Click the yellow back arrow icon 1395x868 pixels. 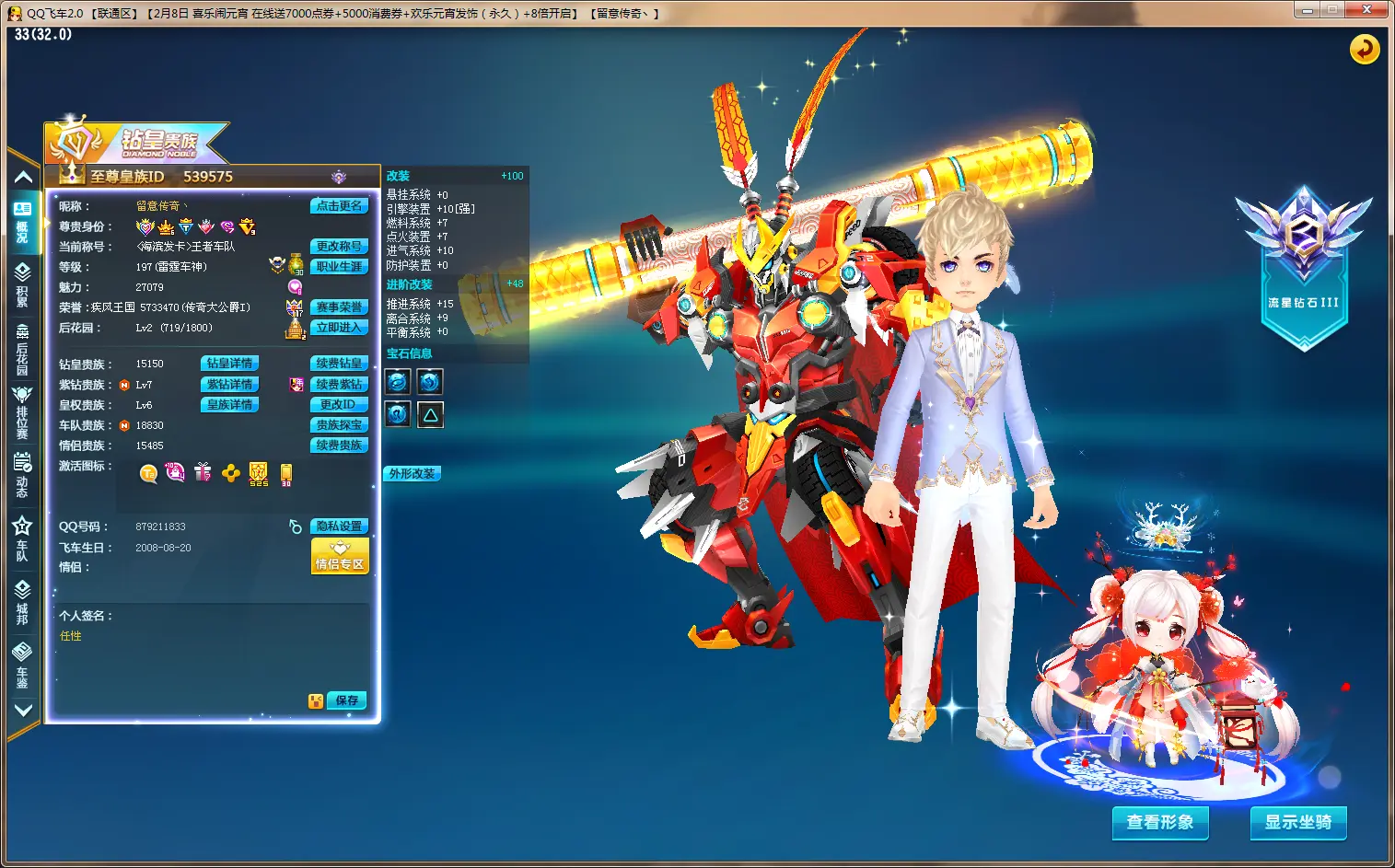[1364, 49]
